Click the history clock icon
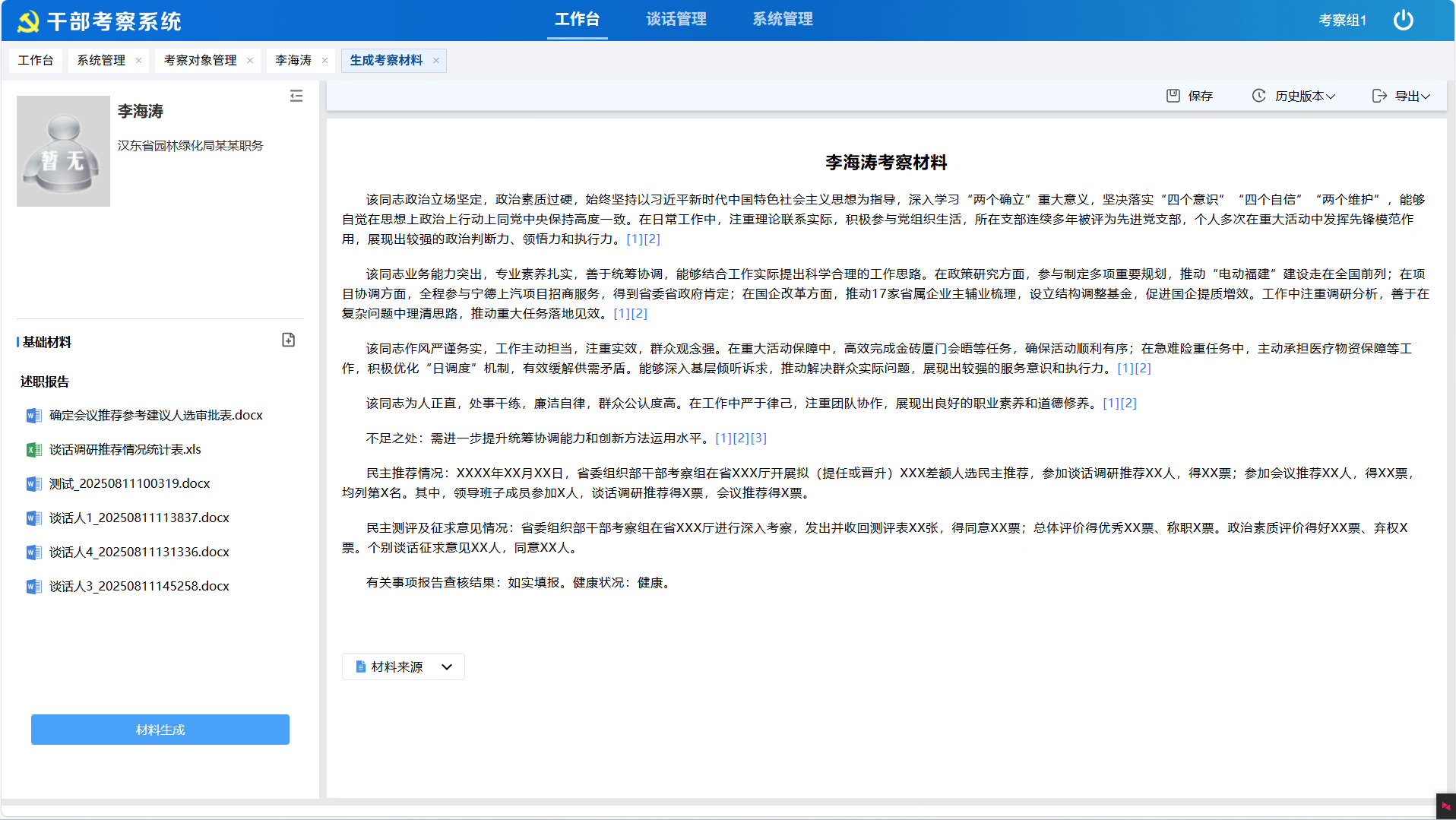The width and height of the screenshot is (1456, 820). [x=1259, y=96]
